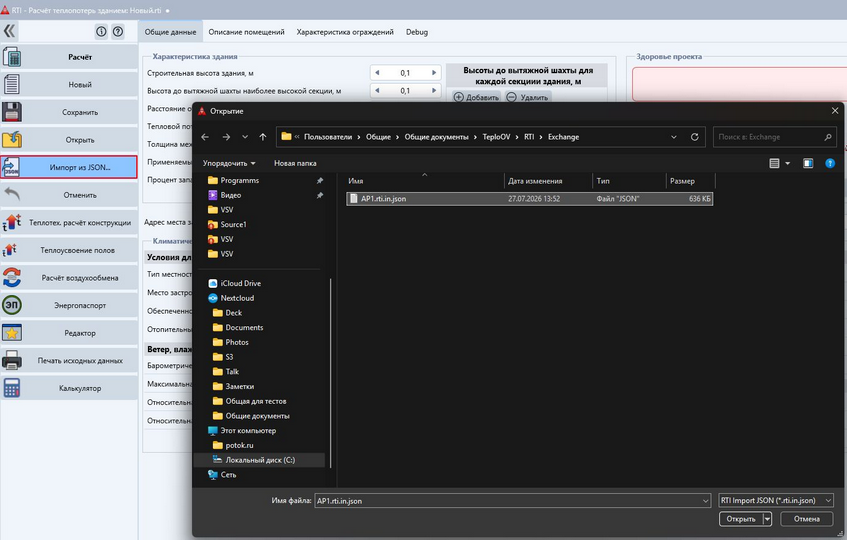Click the TeploOV breadcrumb segment
Screen dimensions: 847x540
coord(496,137)
